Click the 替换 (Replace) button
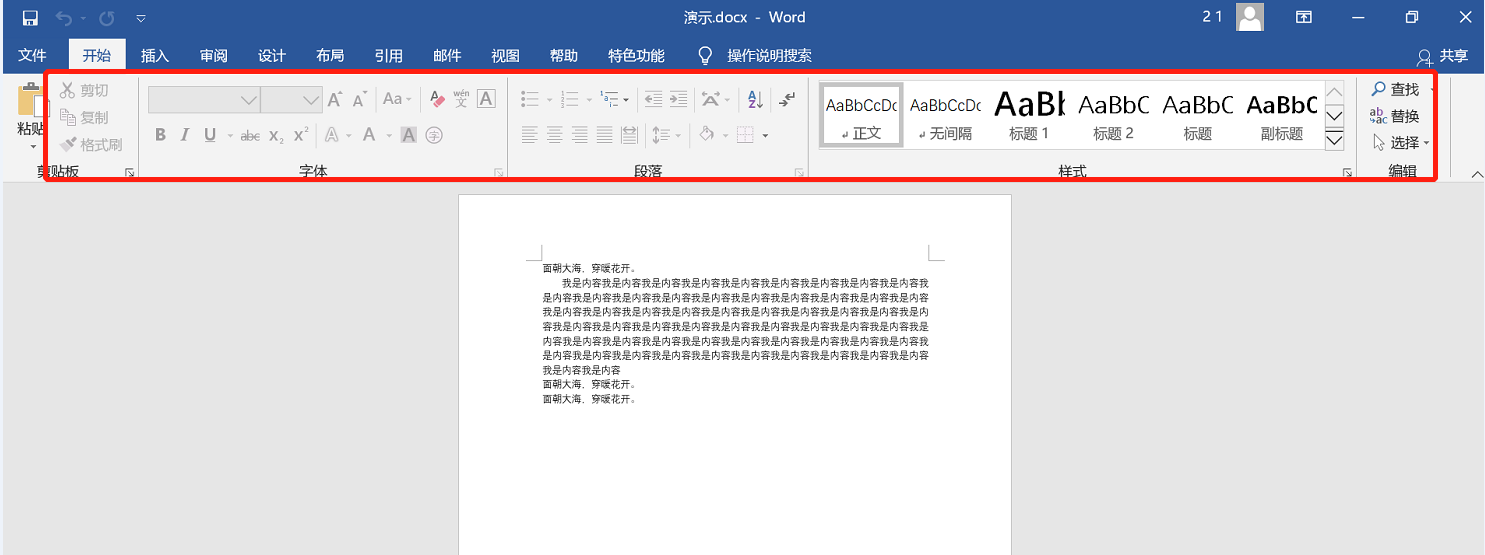 click(x=1395, y=116)
